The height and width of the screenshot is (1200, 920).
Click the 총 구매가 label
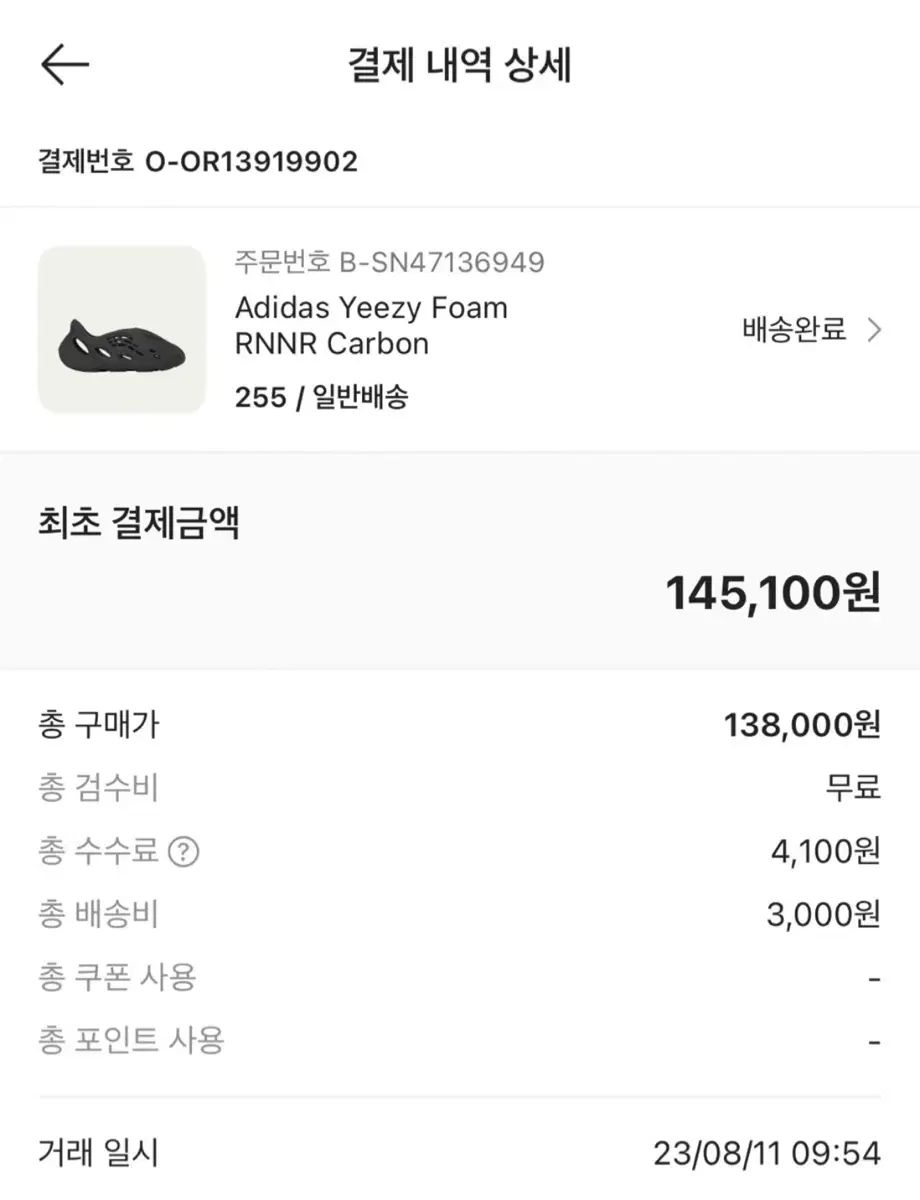pyautogui.click(x=98, y=725)
